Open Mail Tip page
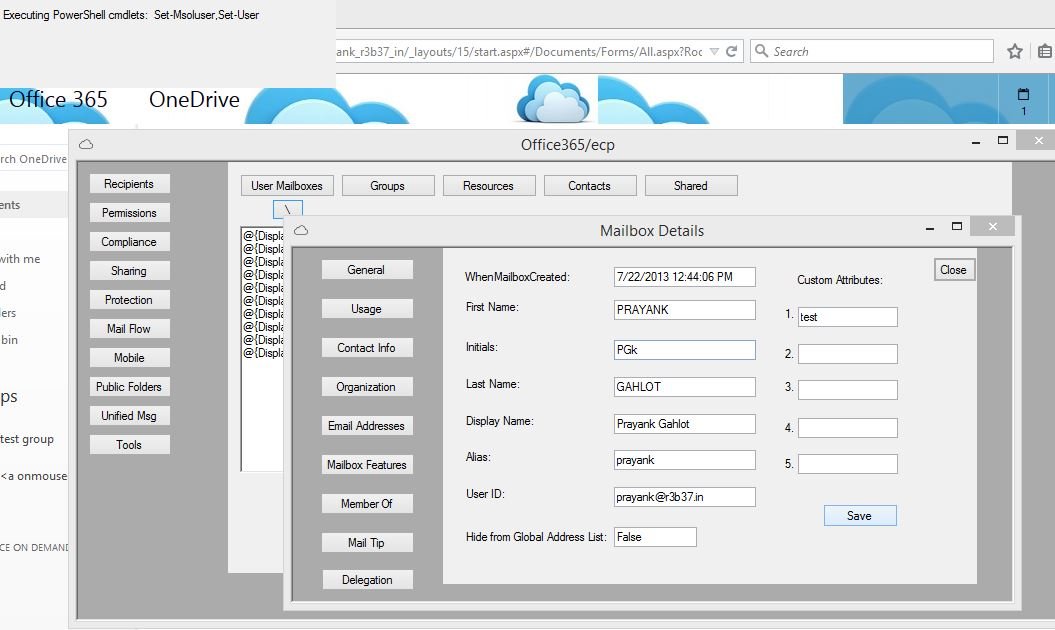The height and width of the screenshot is (630, 1055). click(x=367, y=543)
